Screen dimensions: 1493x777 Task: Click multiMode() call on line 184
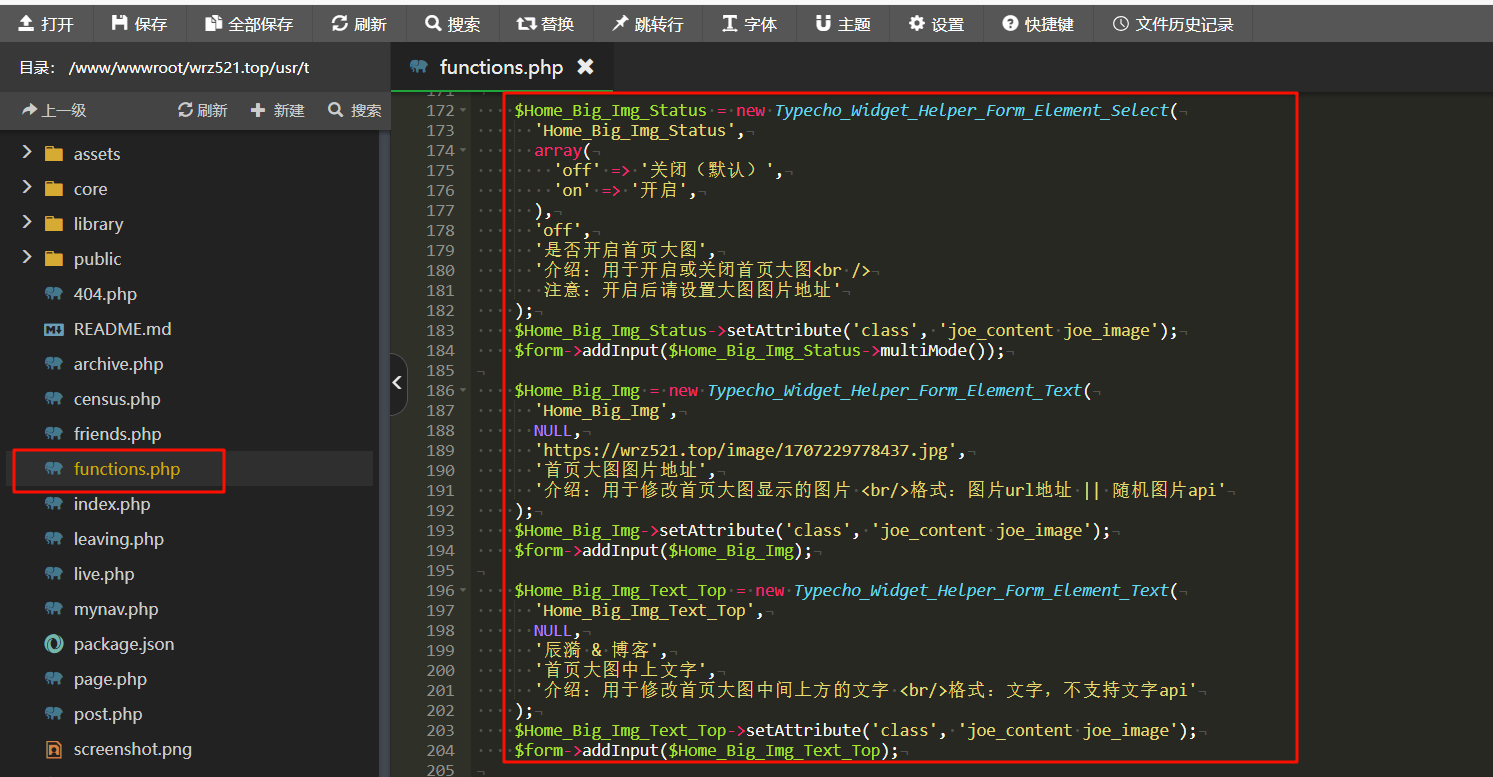937,350
